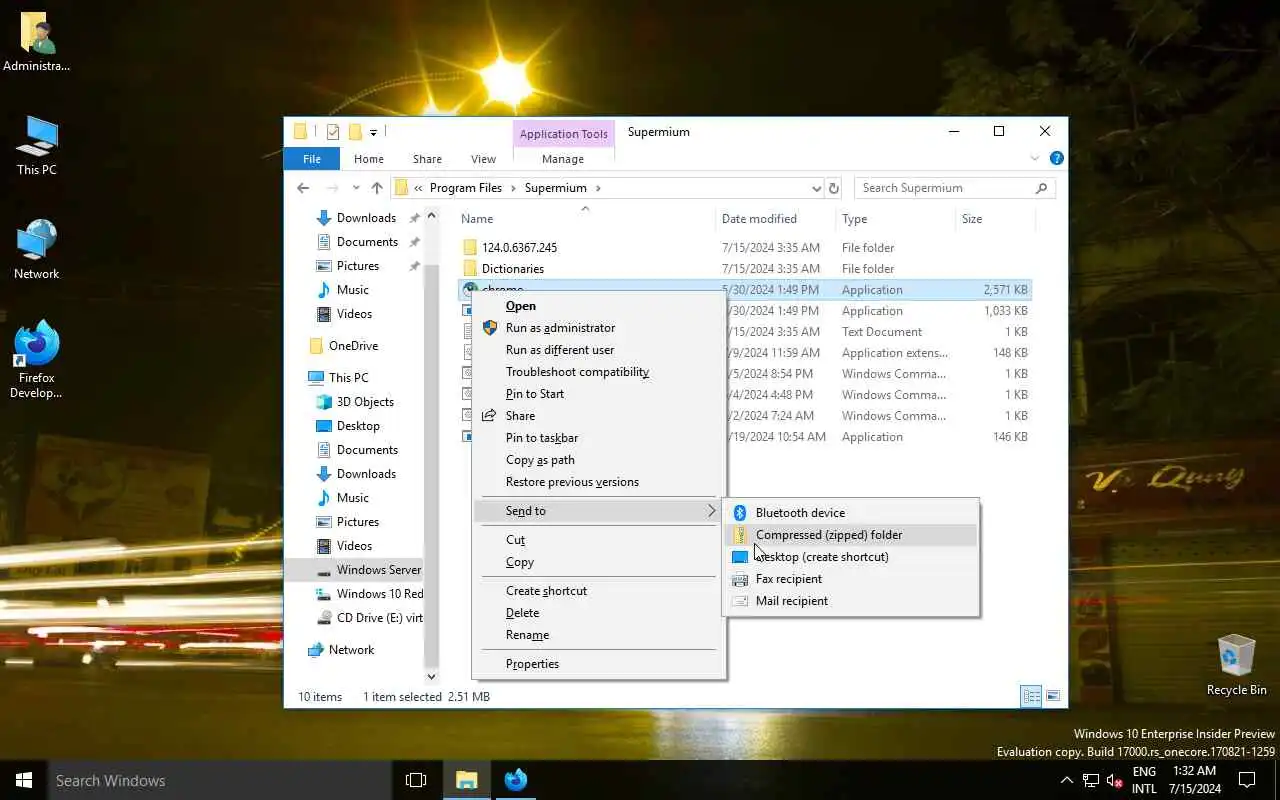
Task: Click Windows Start button
Action: click(24, 780)
